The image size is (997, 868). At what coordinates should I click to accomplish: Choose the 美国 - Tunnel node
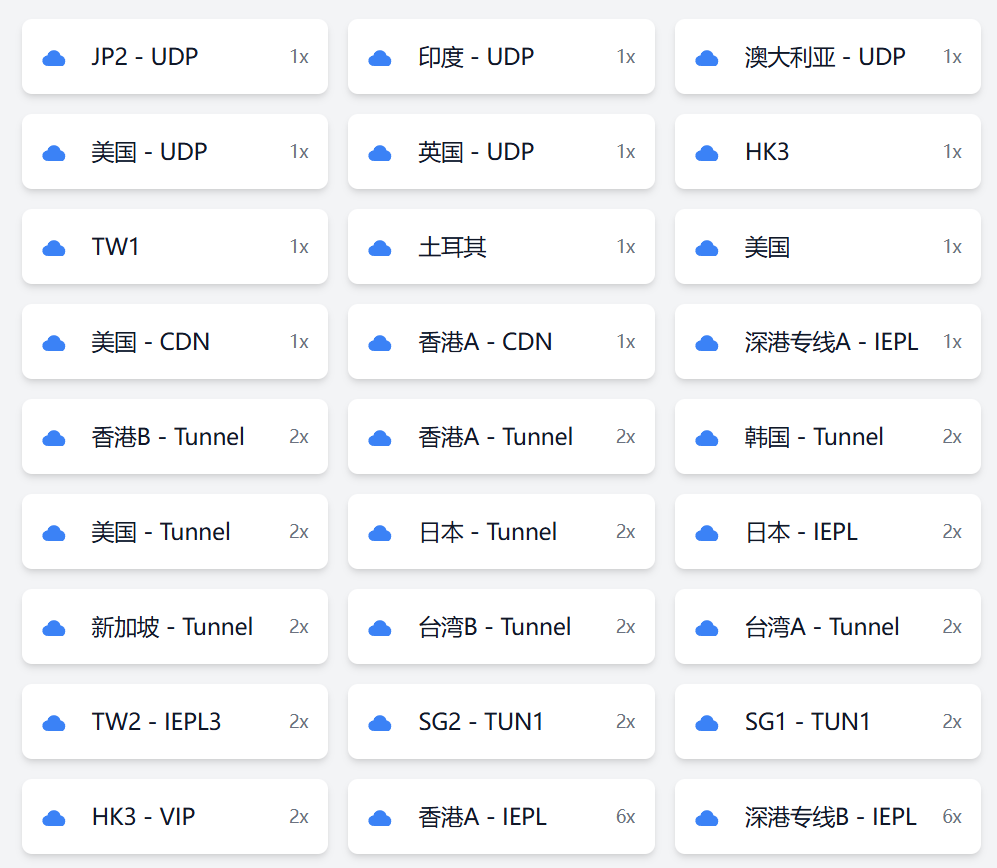[x=174, y=532]
